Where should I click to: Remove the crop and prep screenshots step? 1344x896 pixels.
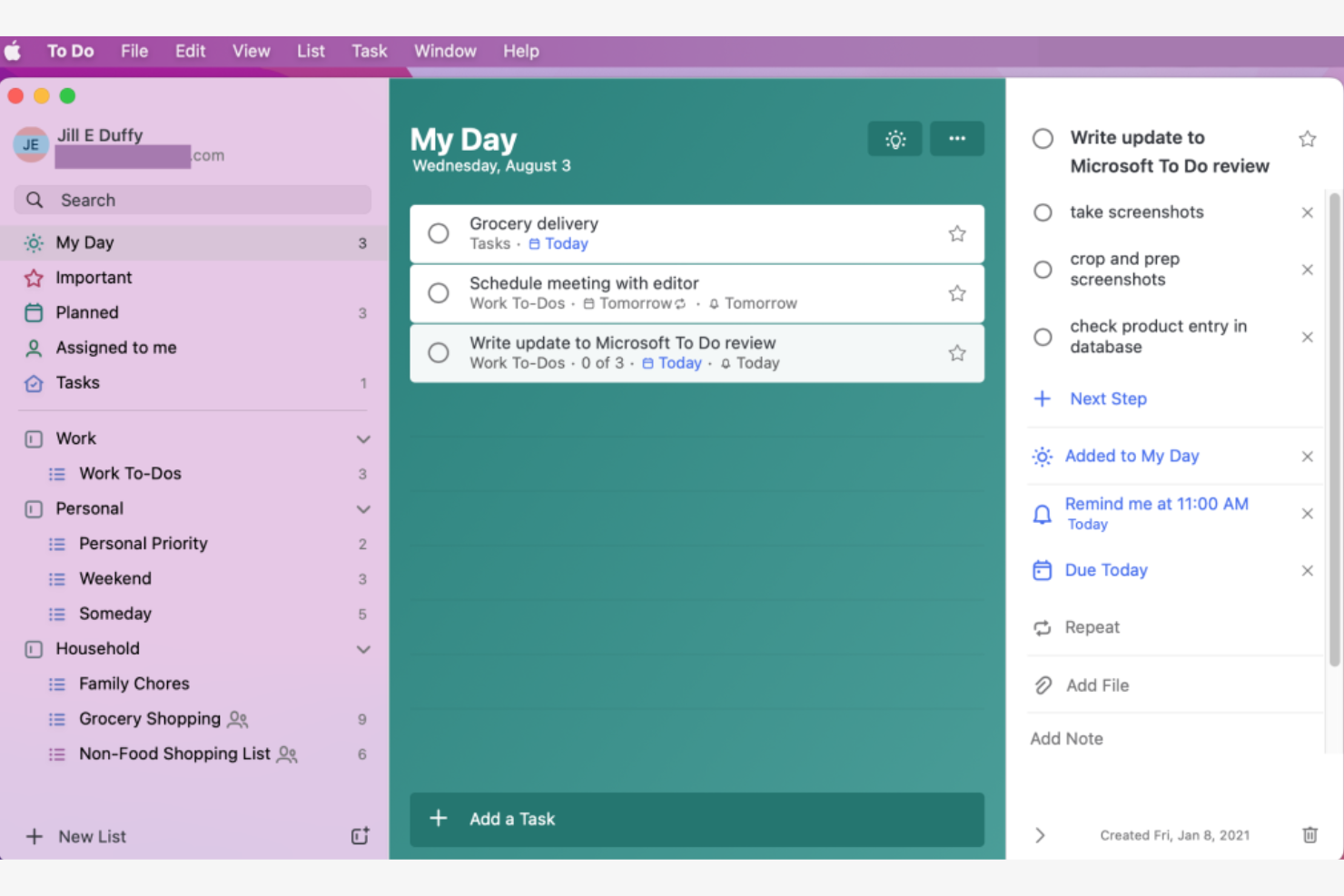1307,270
